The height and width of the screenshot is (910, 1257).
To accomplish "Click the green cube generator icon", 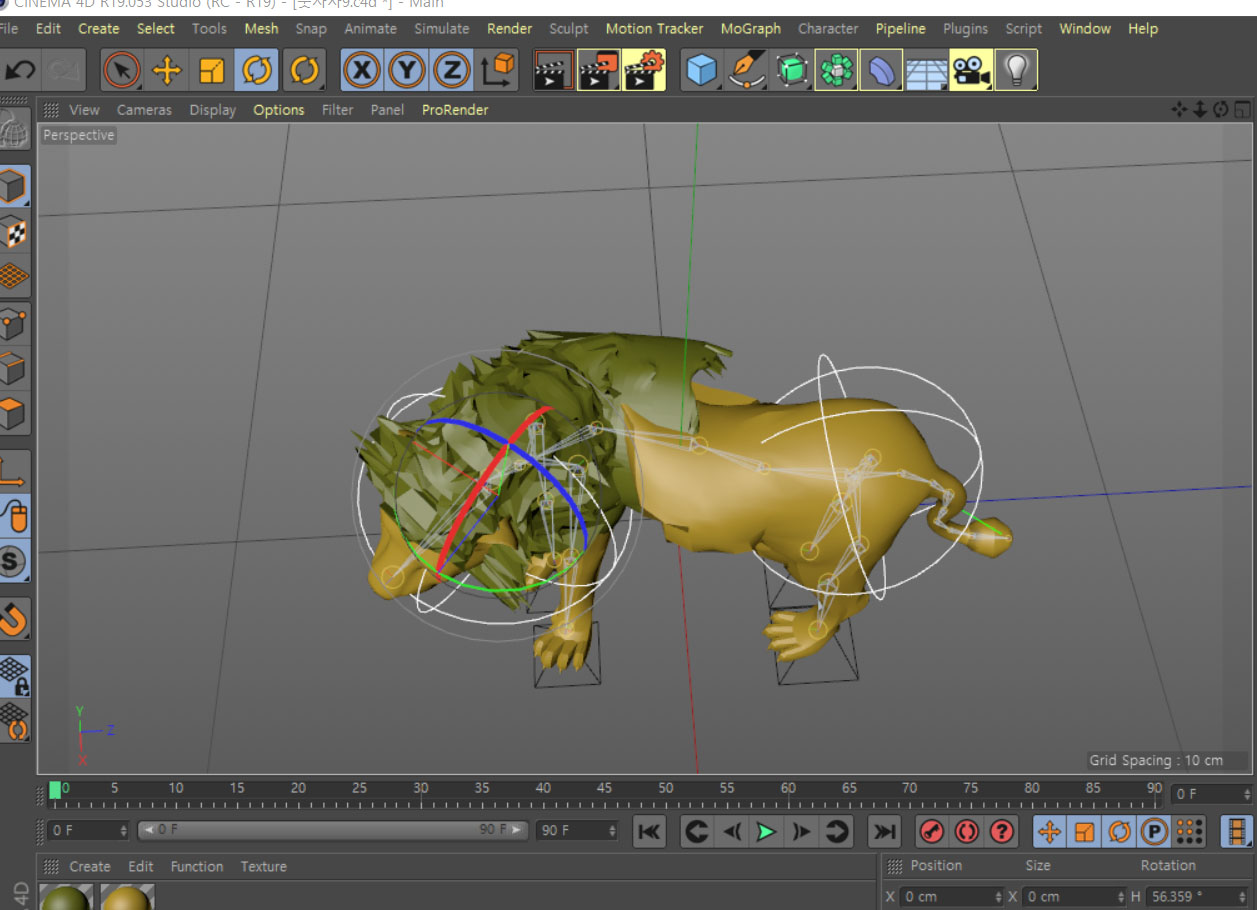I will tap(792, 70).
